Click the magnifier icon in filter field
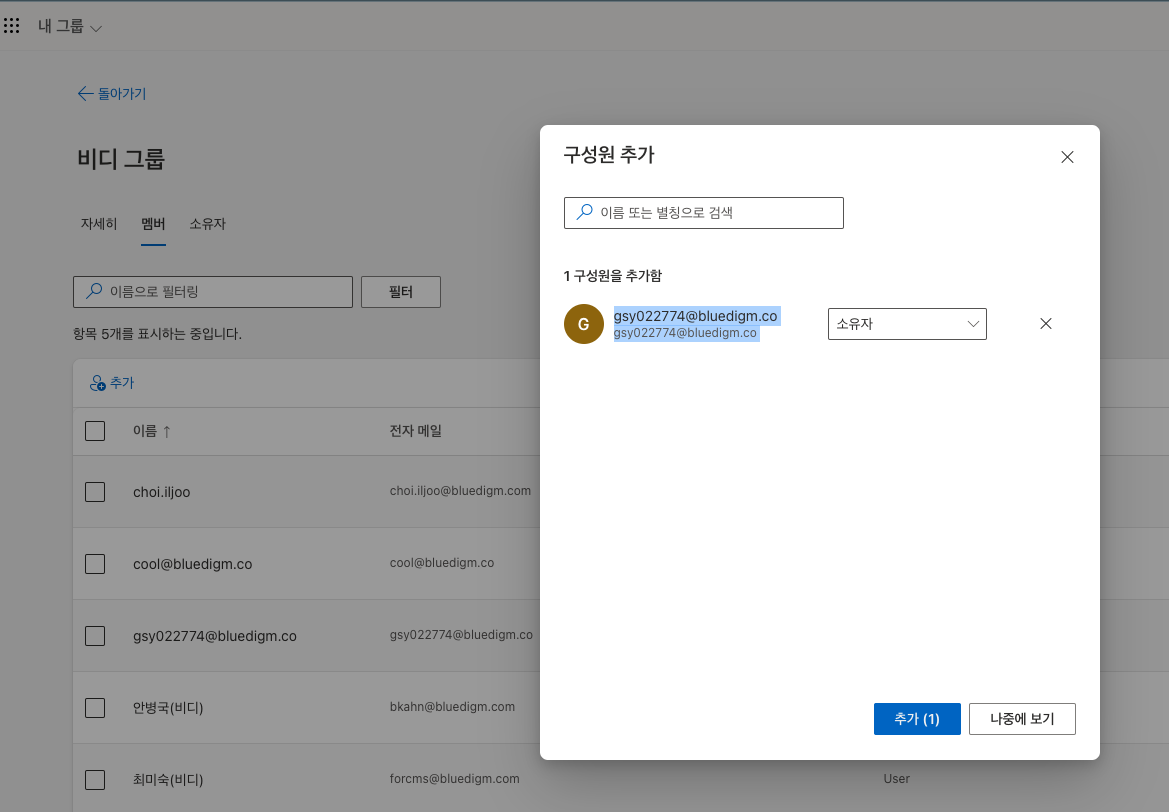The width and height of the screenshot is (1169, 812). tap(94, 292)
